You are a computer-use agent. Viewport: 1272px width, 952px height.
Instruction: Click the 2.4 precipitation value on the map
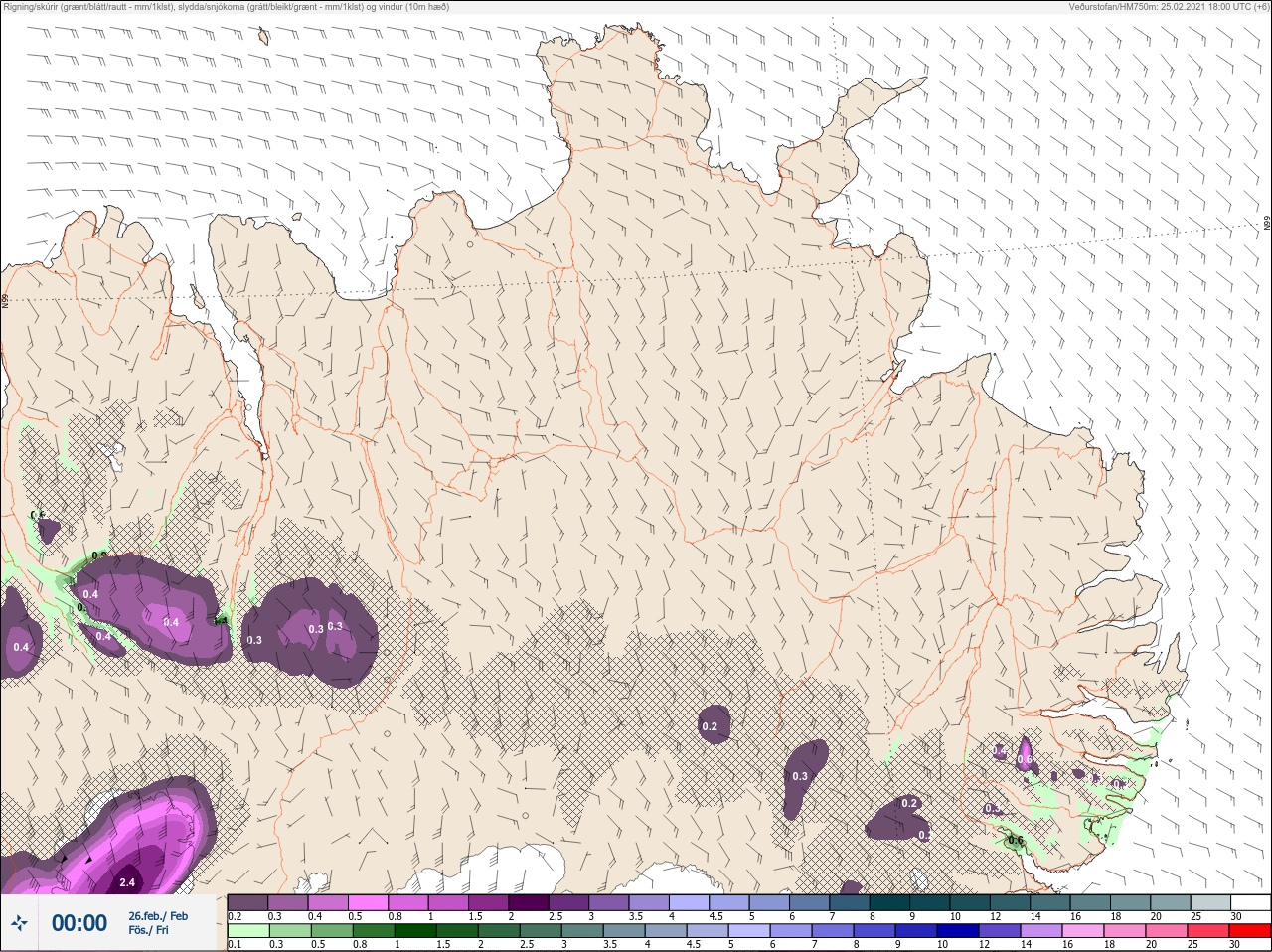pyautogui.click(x=127, y=882)
